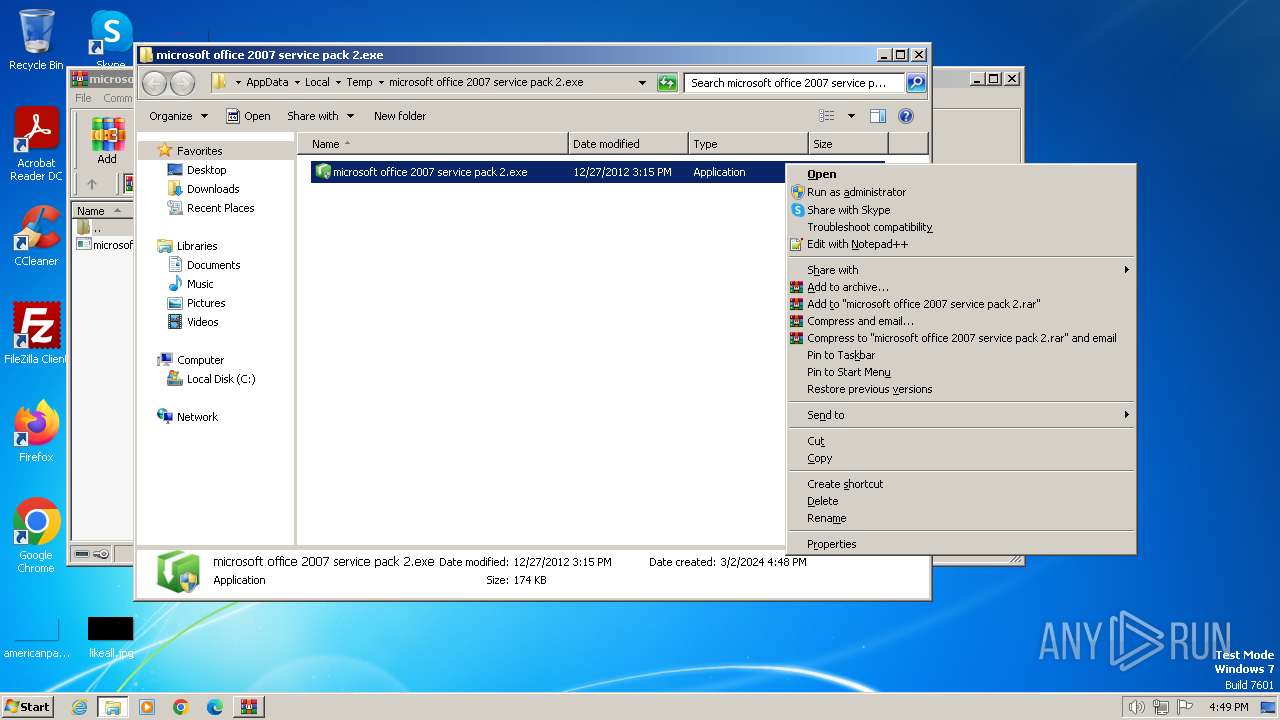Select Cut in context menu
Screen dimensions: 1280x720
coord(961,441)
